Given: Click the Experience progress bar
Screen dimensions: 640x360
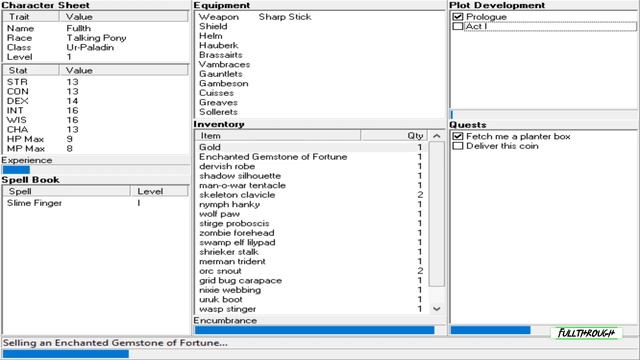Looking at the screenshot, I should (96, 170).
